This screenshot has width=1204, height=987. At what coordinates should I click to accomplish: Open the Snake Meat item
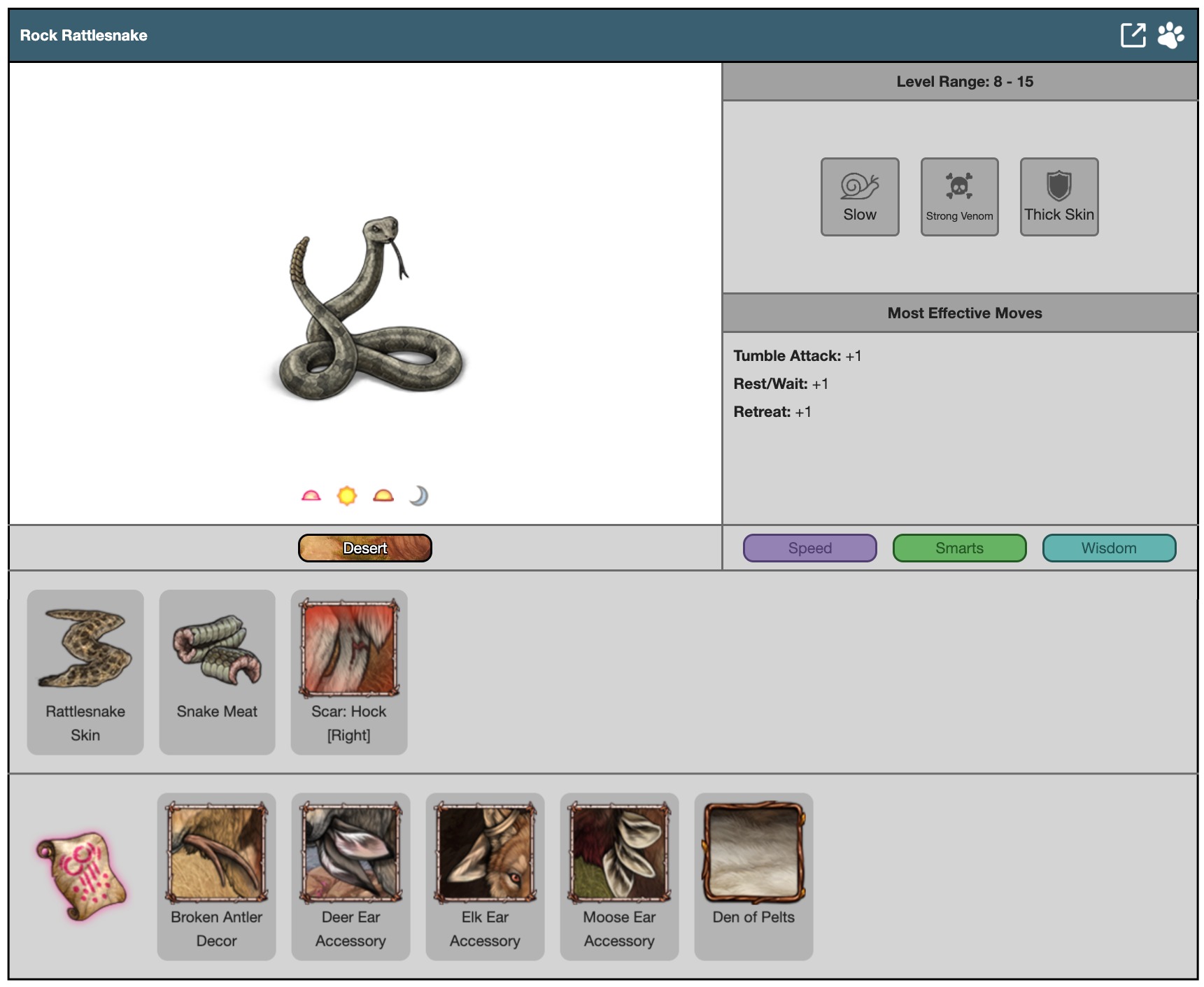point(217,672)
